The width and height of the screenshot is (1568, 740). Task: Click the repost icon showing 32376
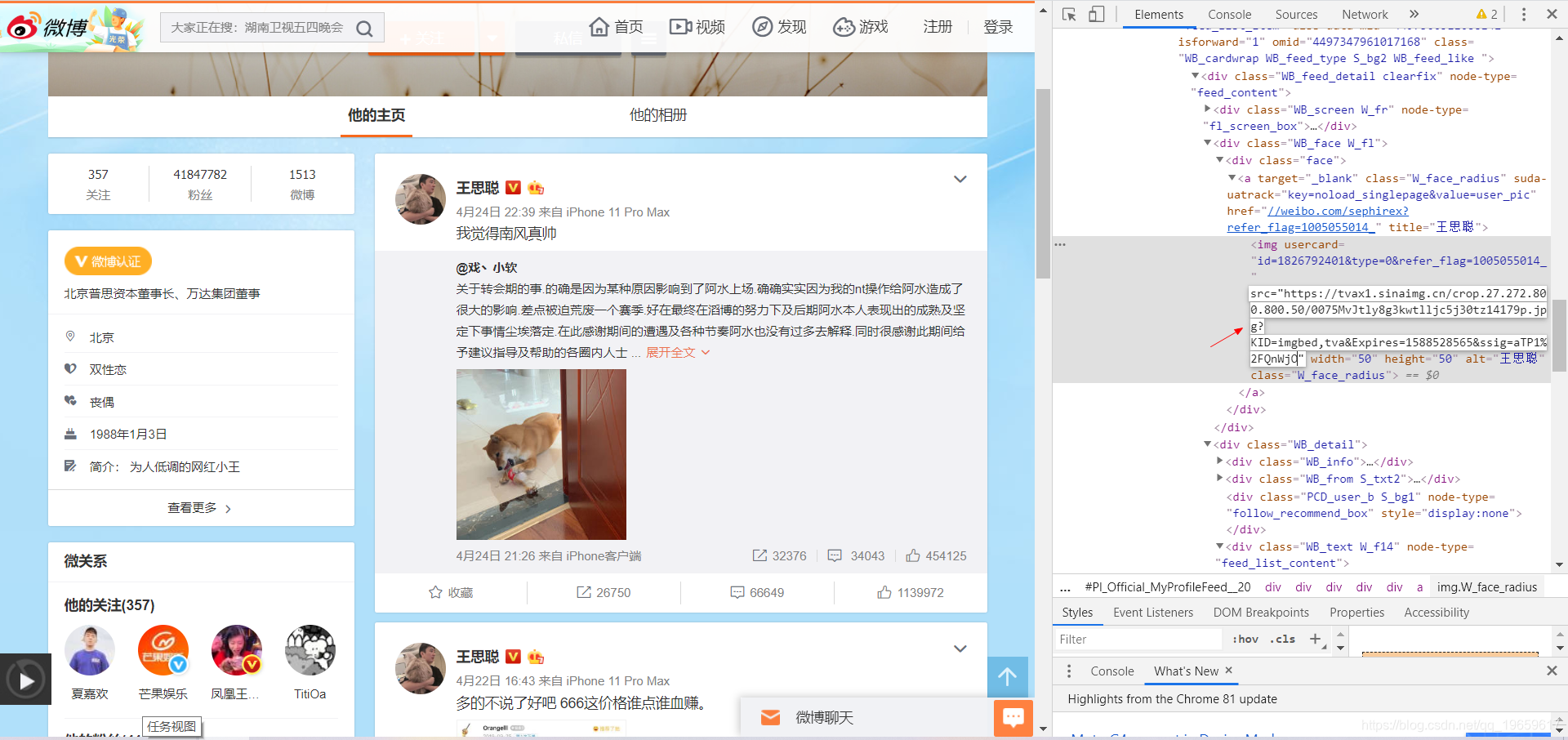pyautogui.click(x=759, y=555)
